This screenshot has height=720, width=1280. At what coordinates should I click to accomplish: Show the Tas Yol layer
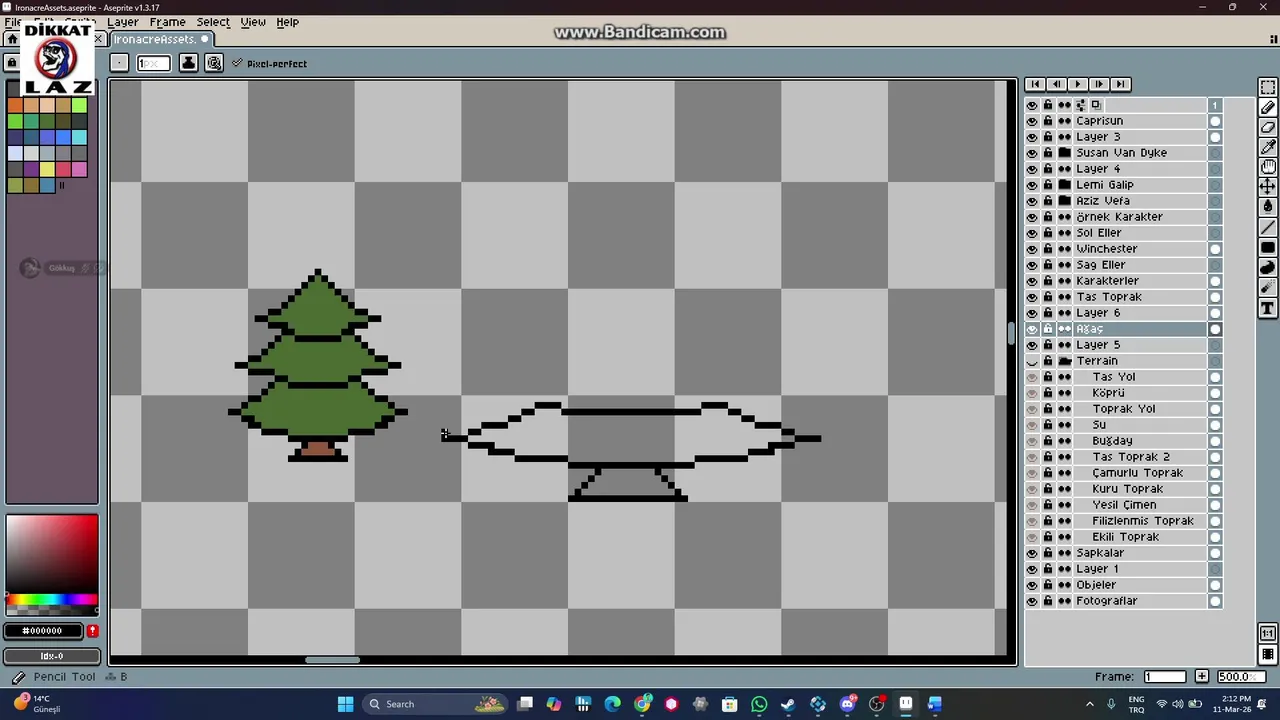click(1032, 377)
